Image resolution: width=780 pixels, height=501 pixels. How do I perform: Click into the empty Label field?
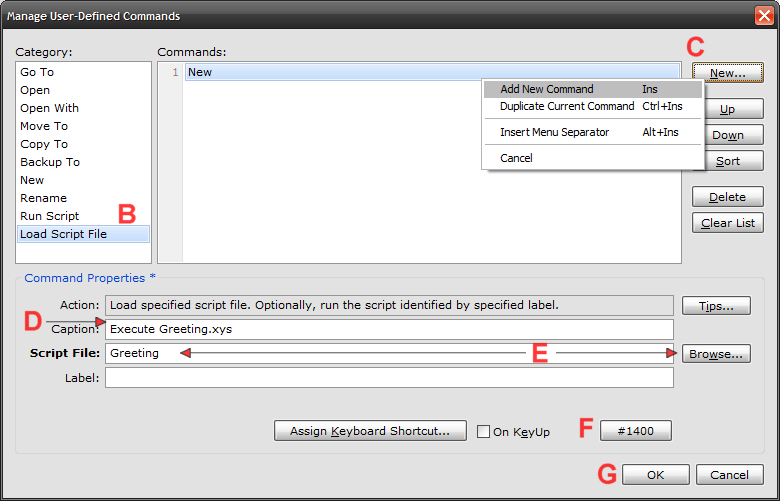tap(390, 378)
